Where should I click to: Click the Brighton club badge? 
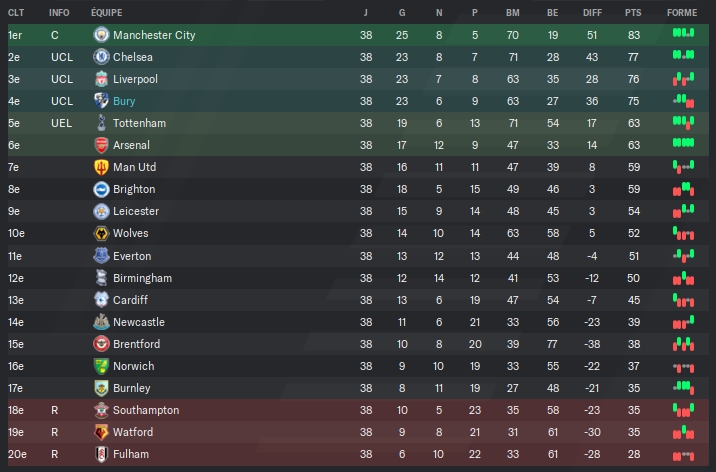pos(101,189)
